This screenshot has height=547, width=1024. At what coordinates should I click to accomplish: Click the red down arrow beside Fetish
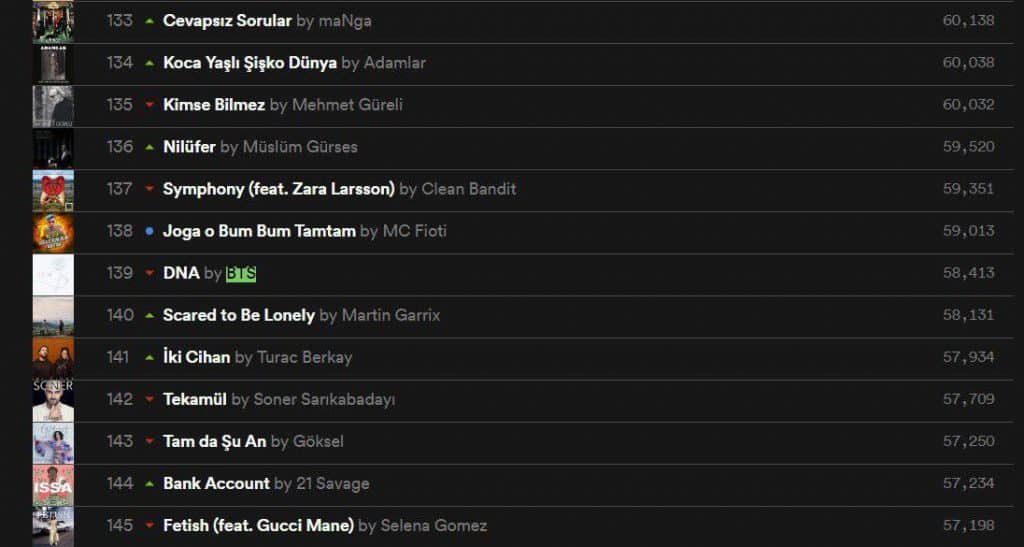click(x=150, y=525)
